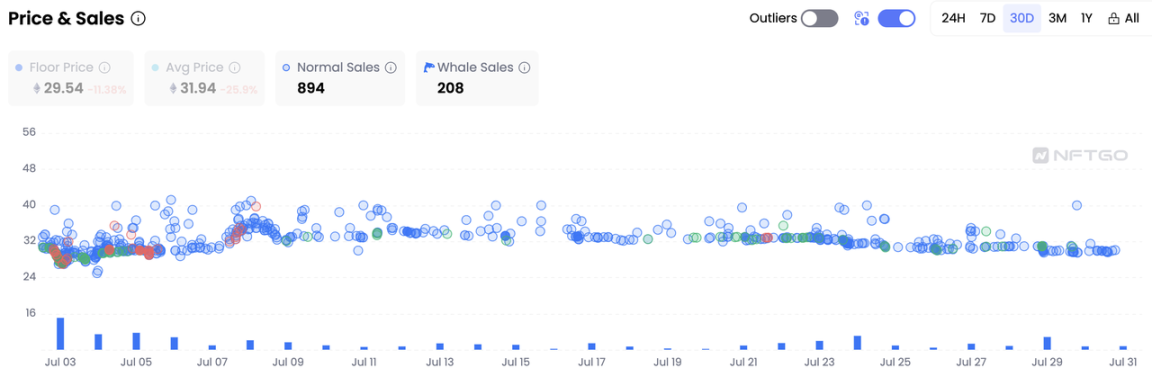Toggle the Outliers switch on
Viewport: 1152px width, 377px height.
pos(819,18)
